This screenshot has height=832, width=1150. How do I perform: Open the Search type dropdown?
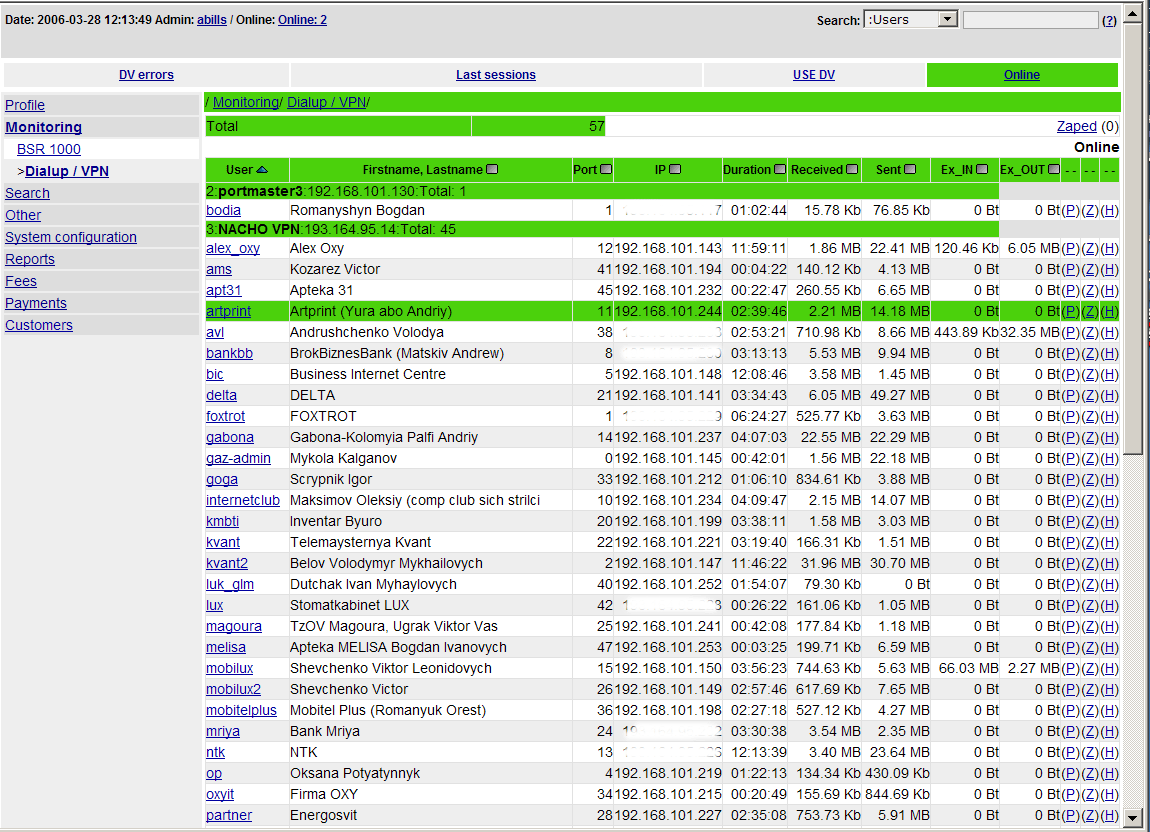(911, 20)
